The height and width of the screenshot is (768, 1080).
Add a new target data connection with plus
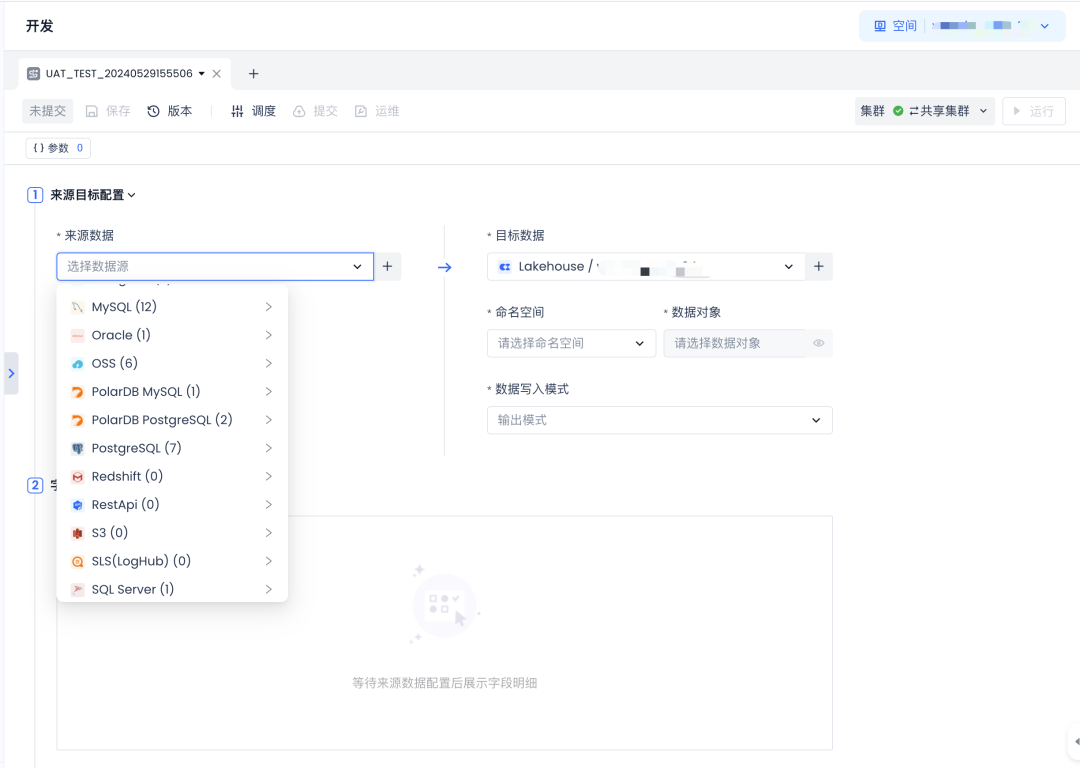tap(819, 267)
